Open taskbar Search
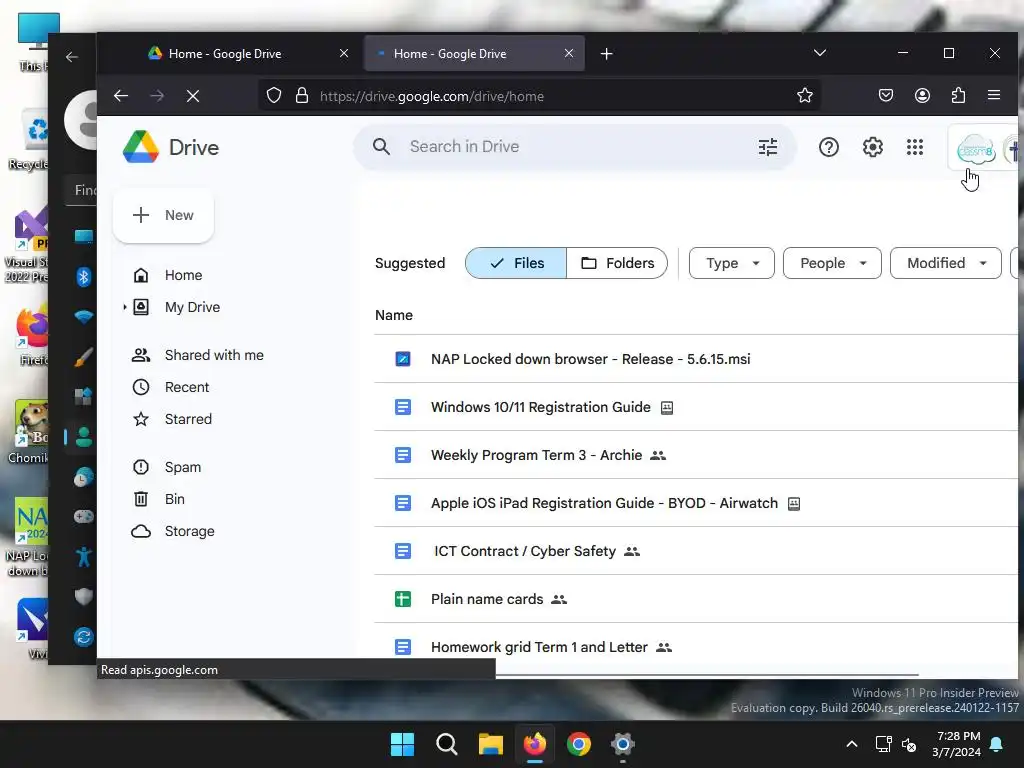Viewport: 1024px width, 768px height. pos(447,744)
